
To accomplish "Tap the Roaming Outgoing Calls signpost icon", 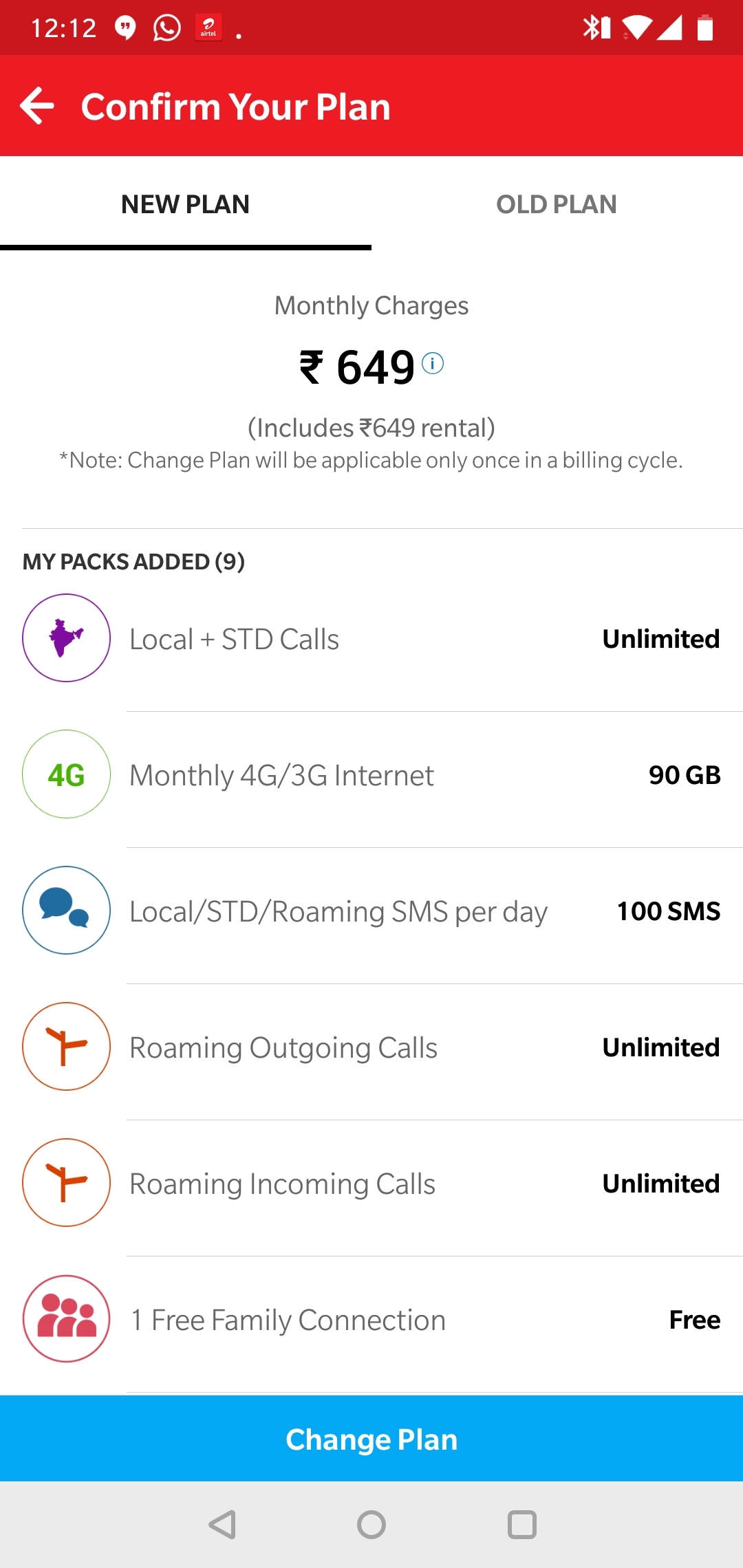I will [x=66, y=1046].
